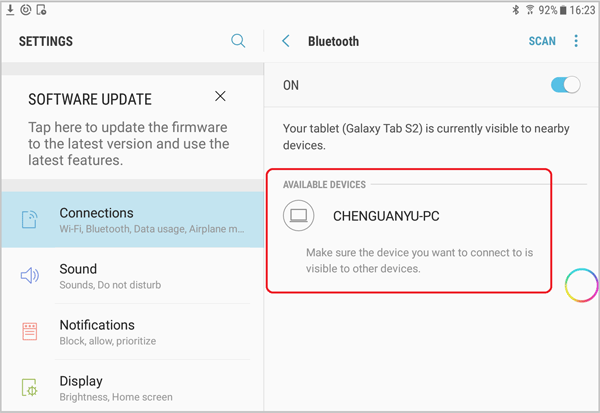Turn off the Bluetooth ON switch
The height and width of the screenshot is (413, 600).
click(x=565, y=85)
